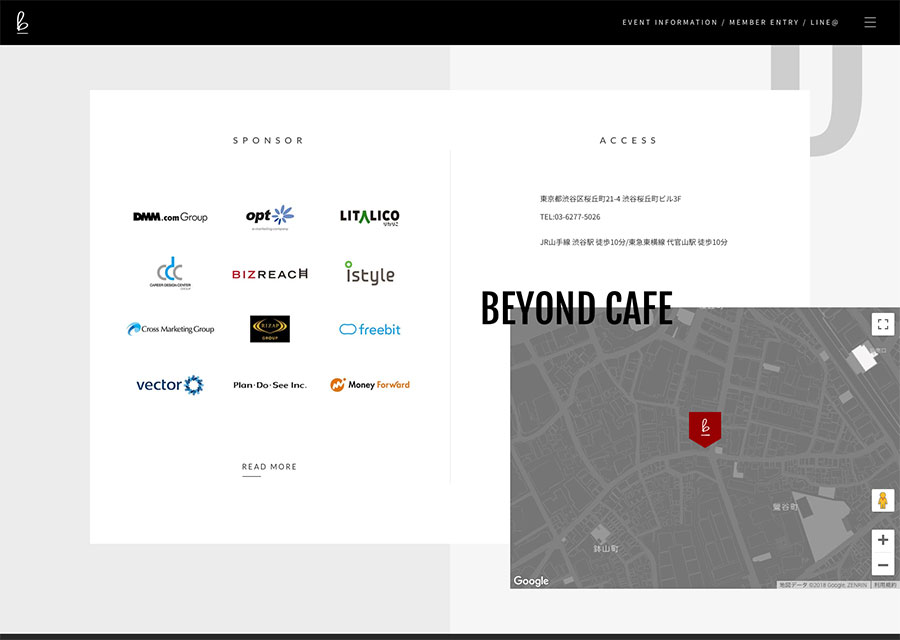
Task: Zoom in on the map
Action: 882,540
